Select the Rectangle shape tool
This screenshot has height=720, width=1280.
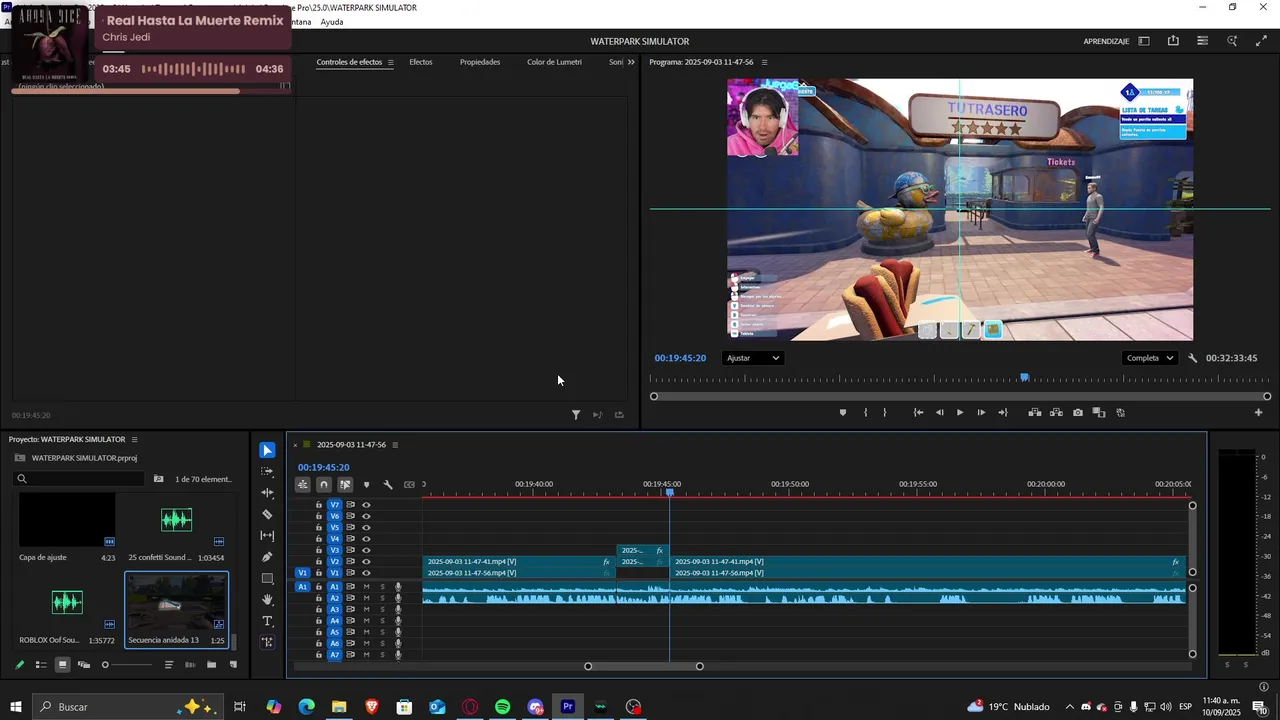(267, 579)
